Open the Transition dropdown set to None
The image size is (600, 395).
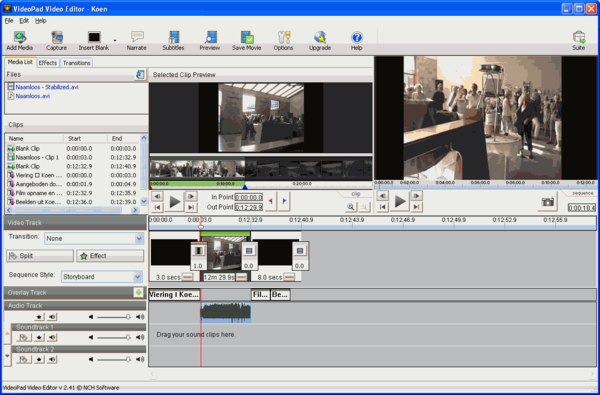[x=94, y=238]
